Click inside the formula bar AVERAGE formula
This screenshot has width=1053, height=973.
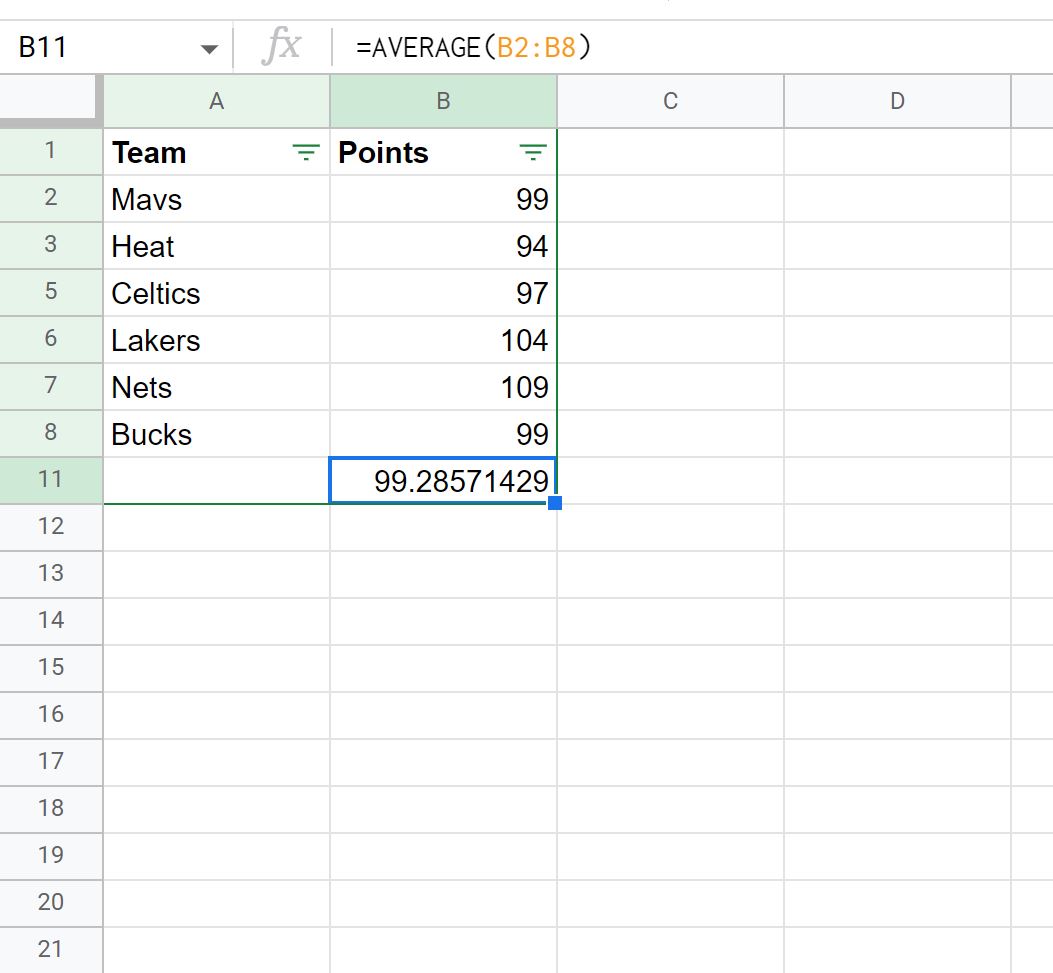(x=473, y=48)
